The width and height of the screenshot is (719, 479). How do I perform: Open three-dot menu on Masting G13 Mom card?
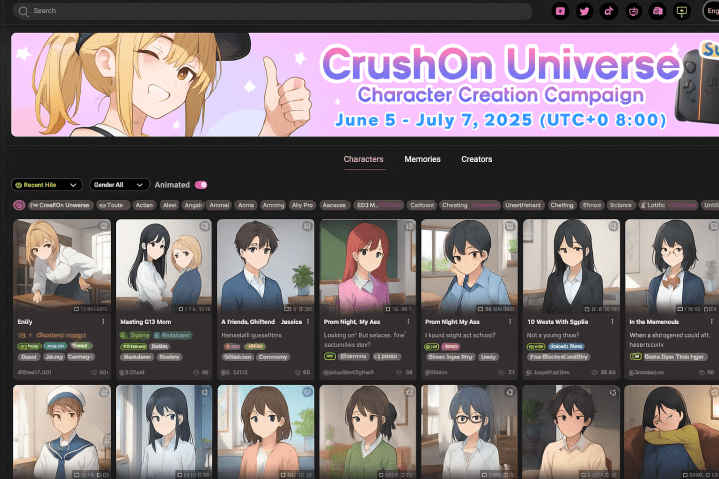pyautogui.click(x=206, y=322)
